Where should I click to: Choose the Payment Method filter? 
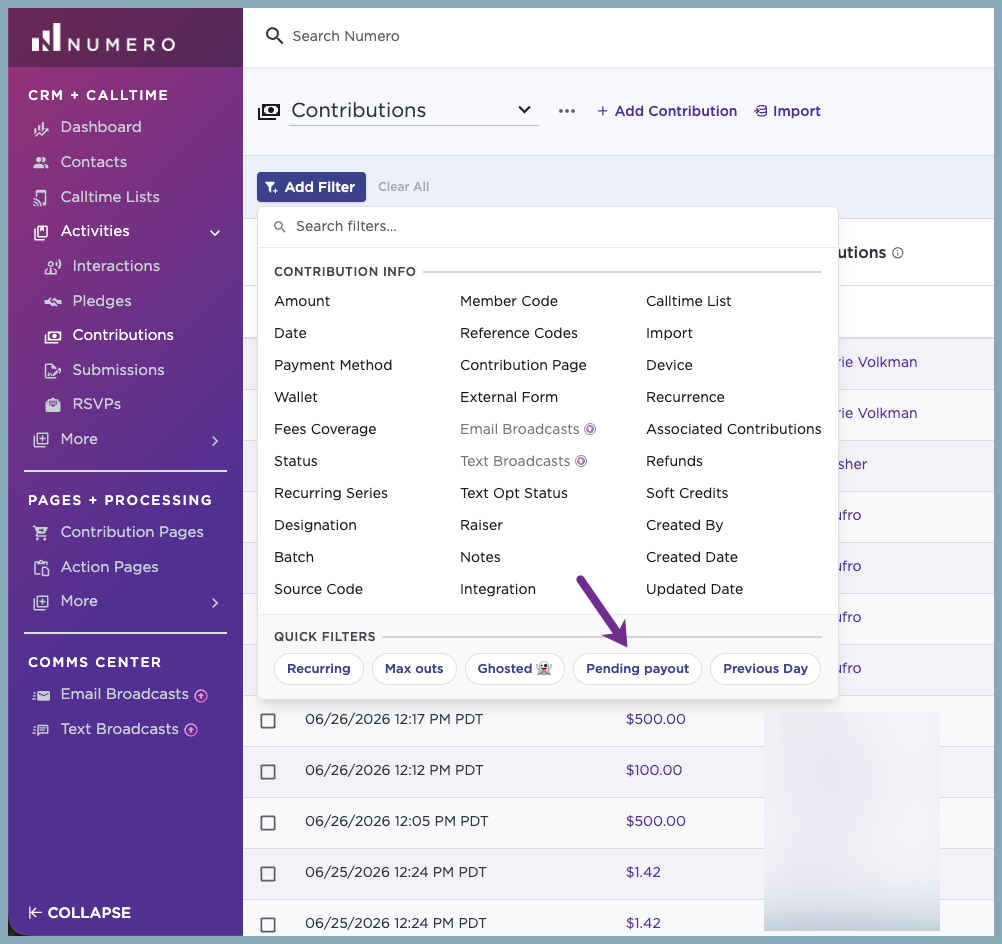point(333,365)
